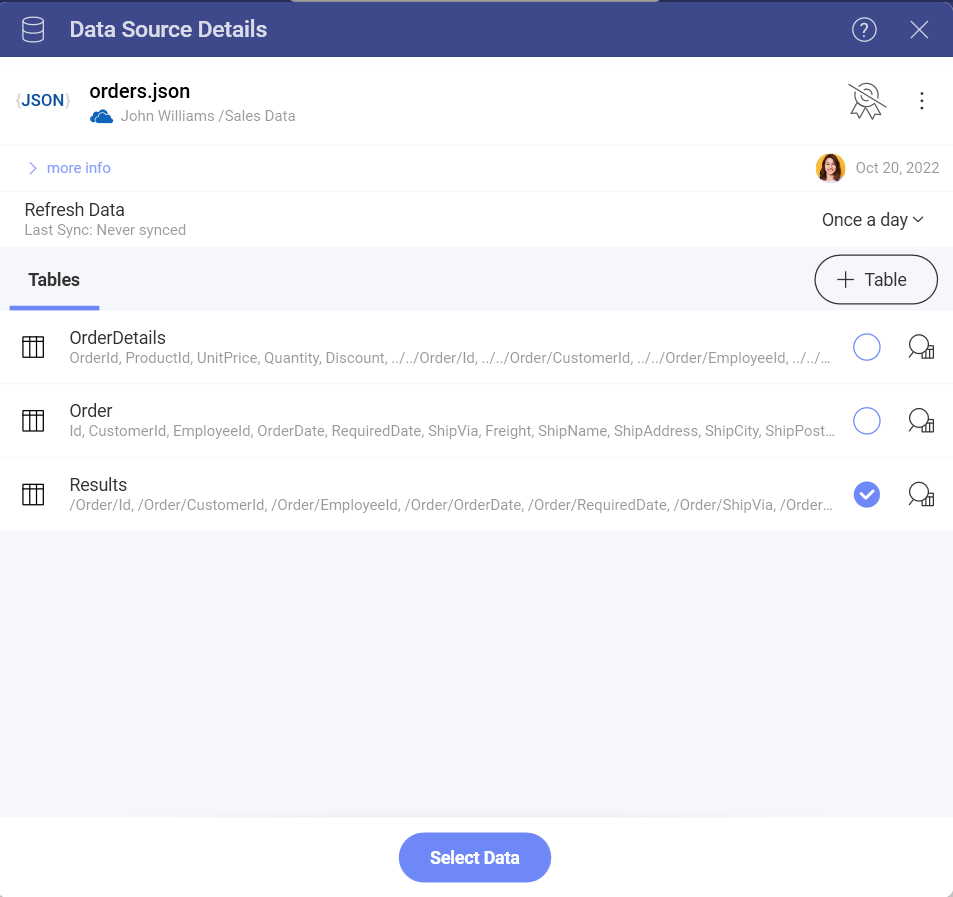Switch to the Tables tab
953x897 pixels.
[x=54, y=280]
